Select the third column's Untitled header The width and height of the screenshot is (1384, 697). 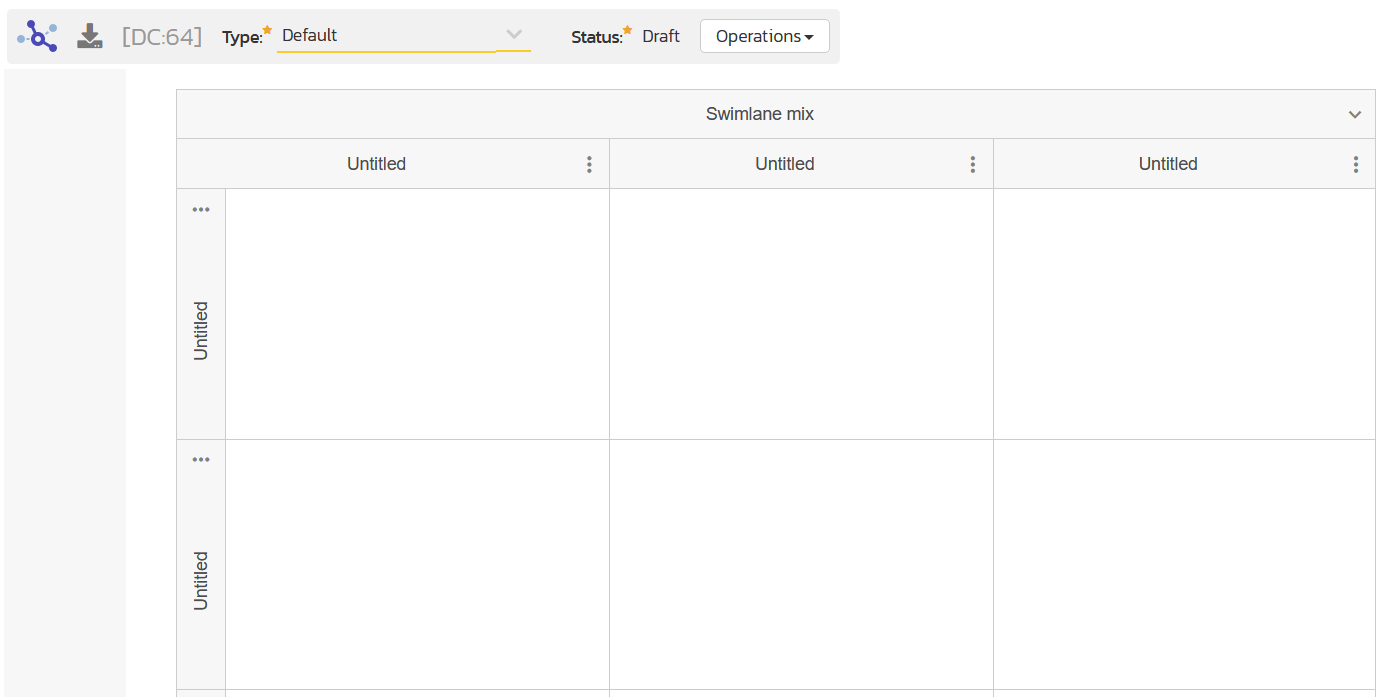pos(1167,164)
